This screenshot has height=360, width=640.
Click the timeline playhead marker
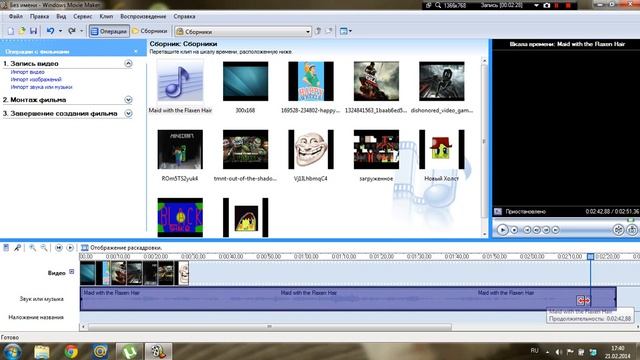pyautogui.click(x=590, y=257)
